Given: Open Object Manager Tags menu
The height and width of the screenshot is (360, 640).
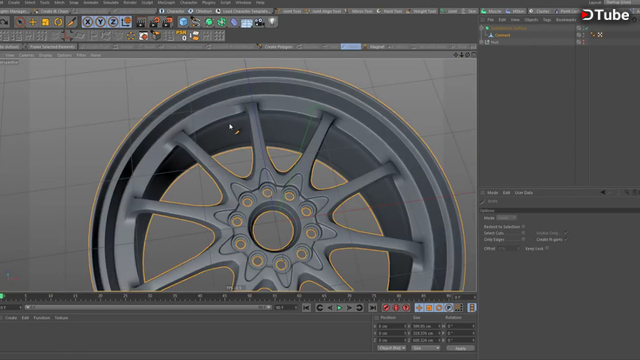Looking at the screenshot, I should (x=547, y=20).
